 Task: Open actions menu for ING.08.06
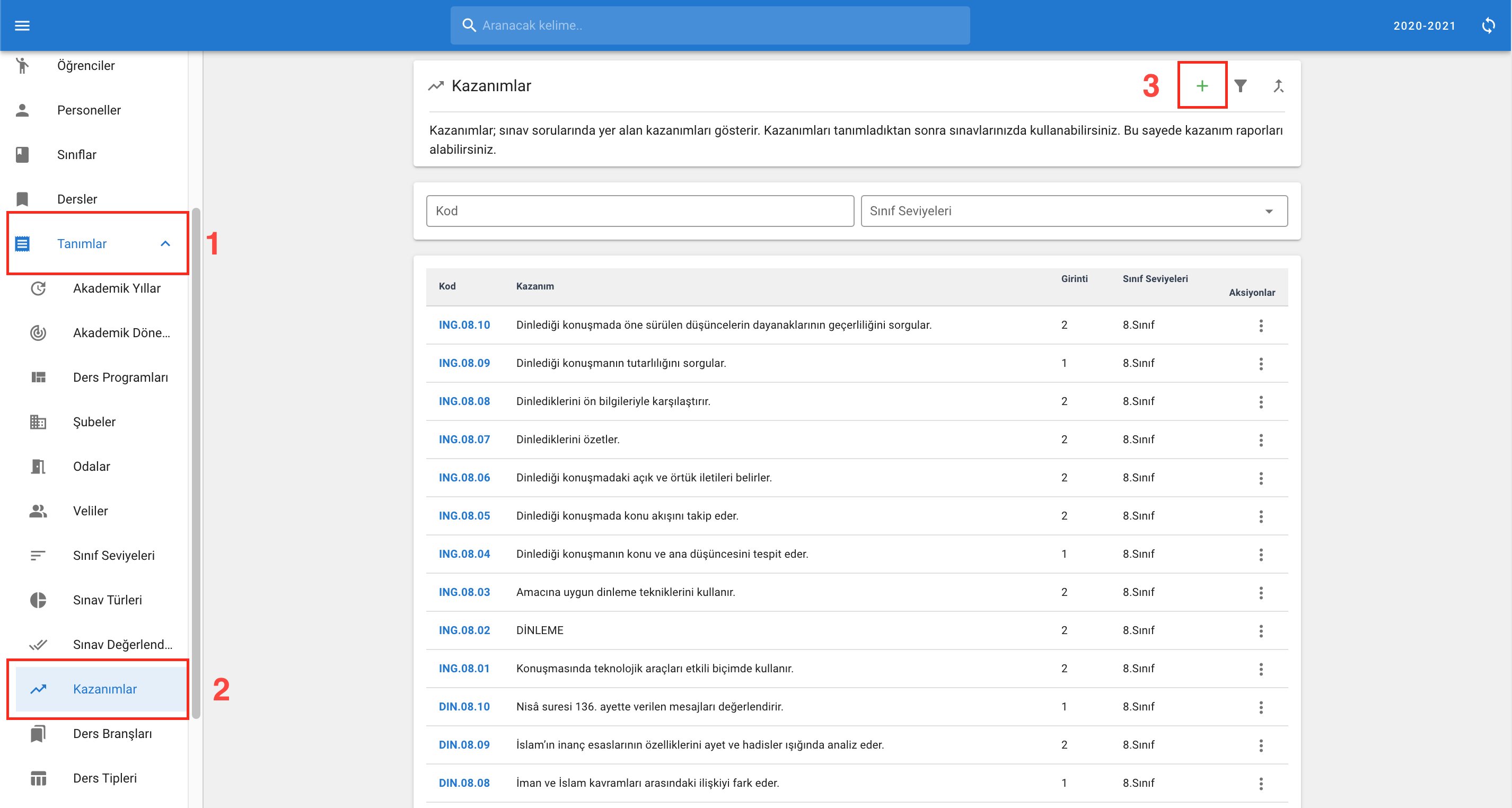click(1260, 478)
